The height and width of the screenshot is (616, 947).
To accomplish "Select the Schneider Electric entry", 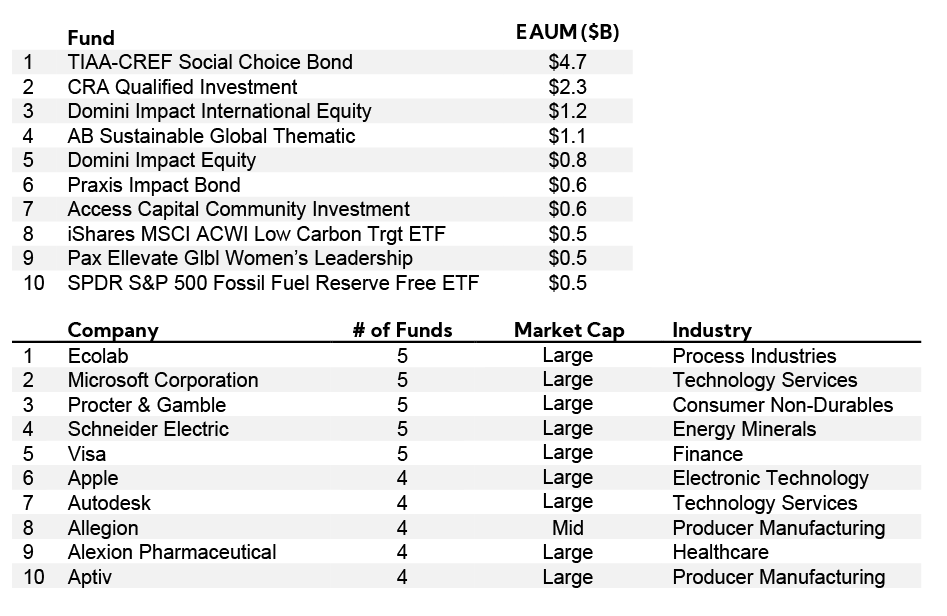I will (x=148, y=429).
